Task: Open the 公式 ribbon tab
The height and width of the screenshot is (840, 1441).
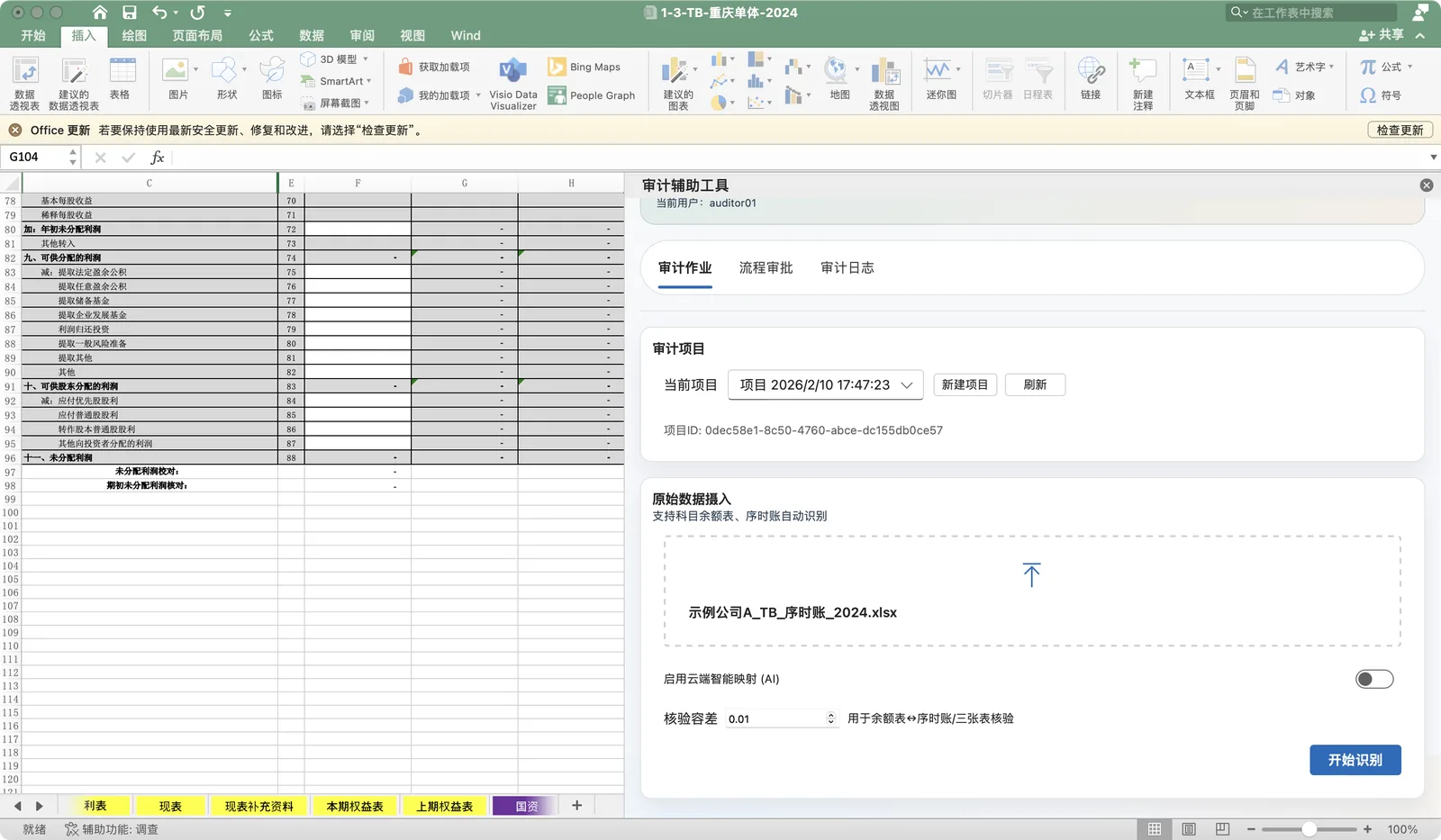Action: tap(261, 35)
